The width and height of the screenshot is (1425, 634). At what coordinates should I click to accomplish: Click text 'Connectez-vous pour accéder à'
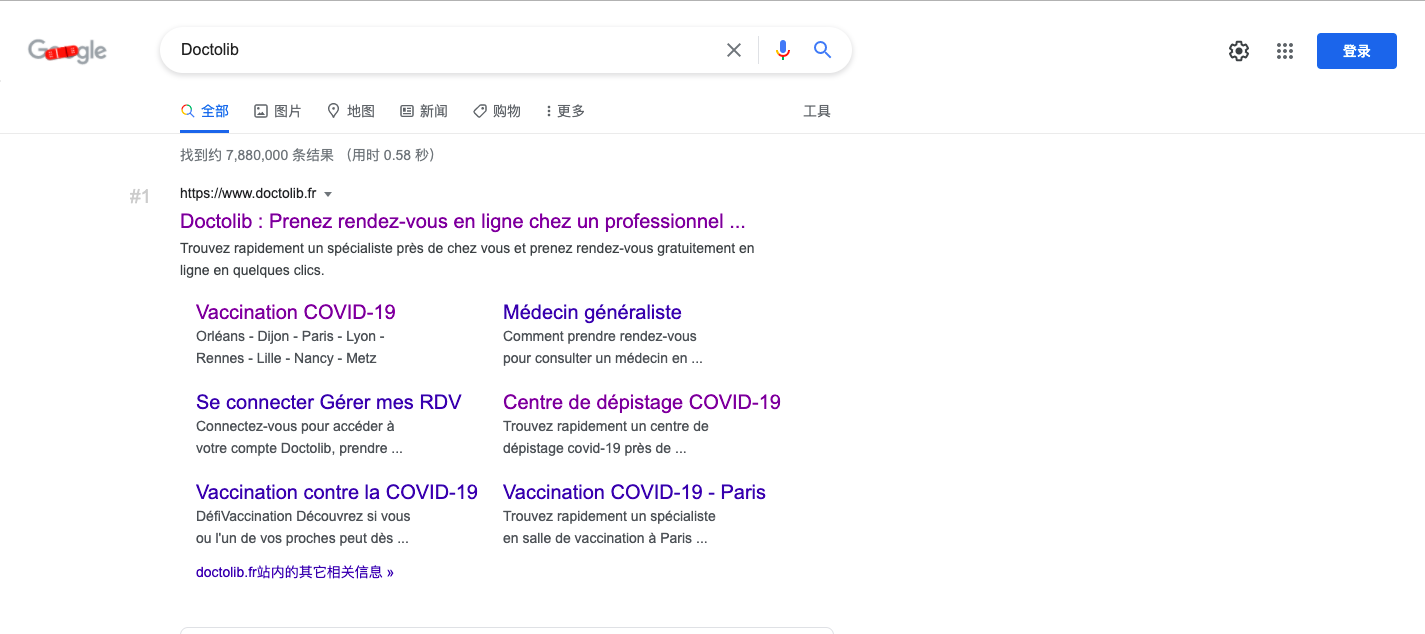point(295,426)
